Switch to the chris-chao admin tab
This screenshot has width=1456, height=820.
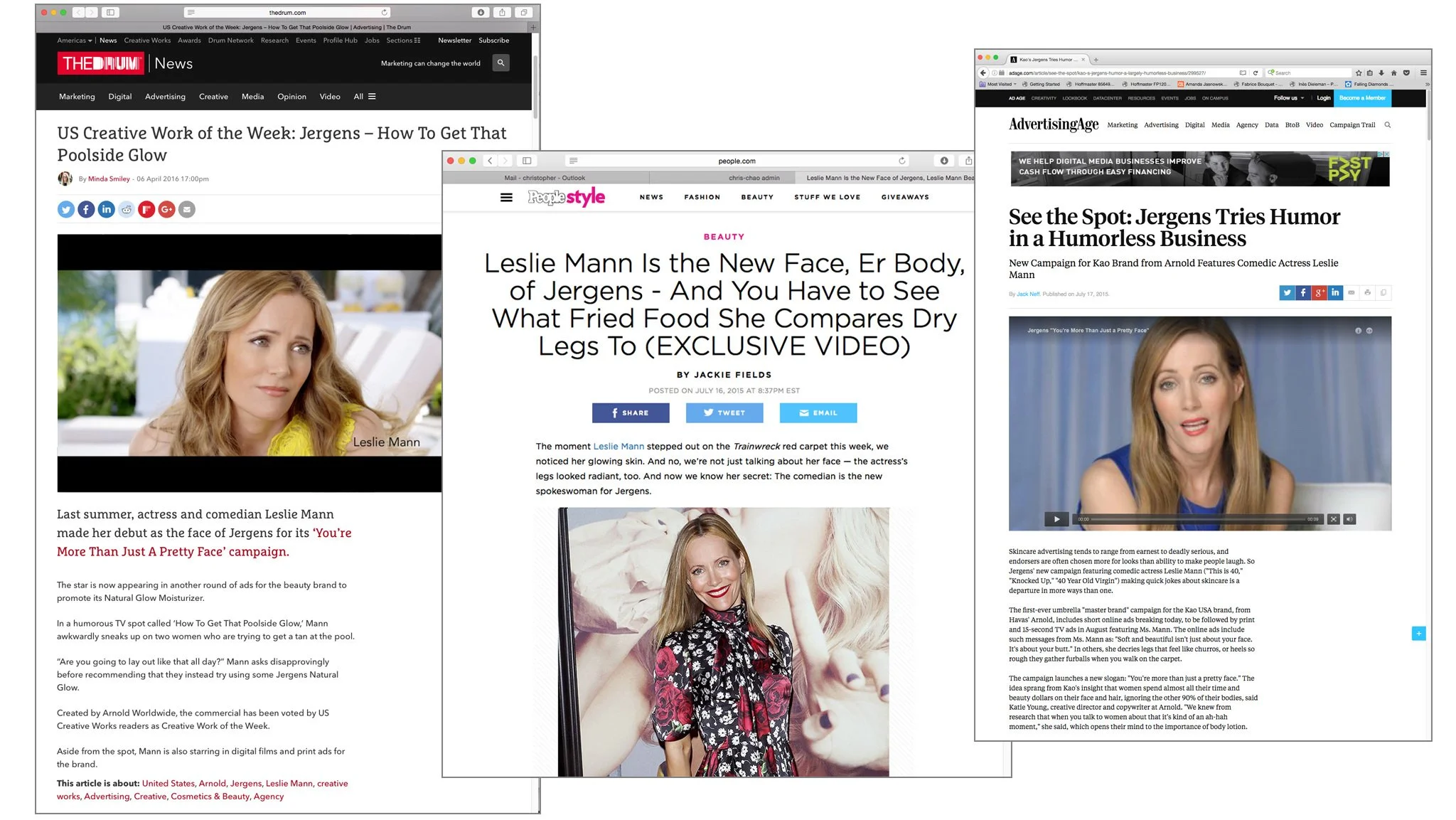754,178
